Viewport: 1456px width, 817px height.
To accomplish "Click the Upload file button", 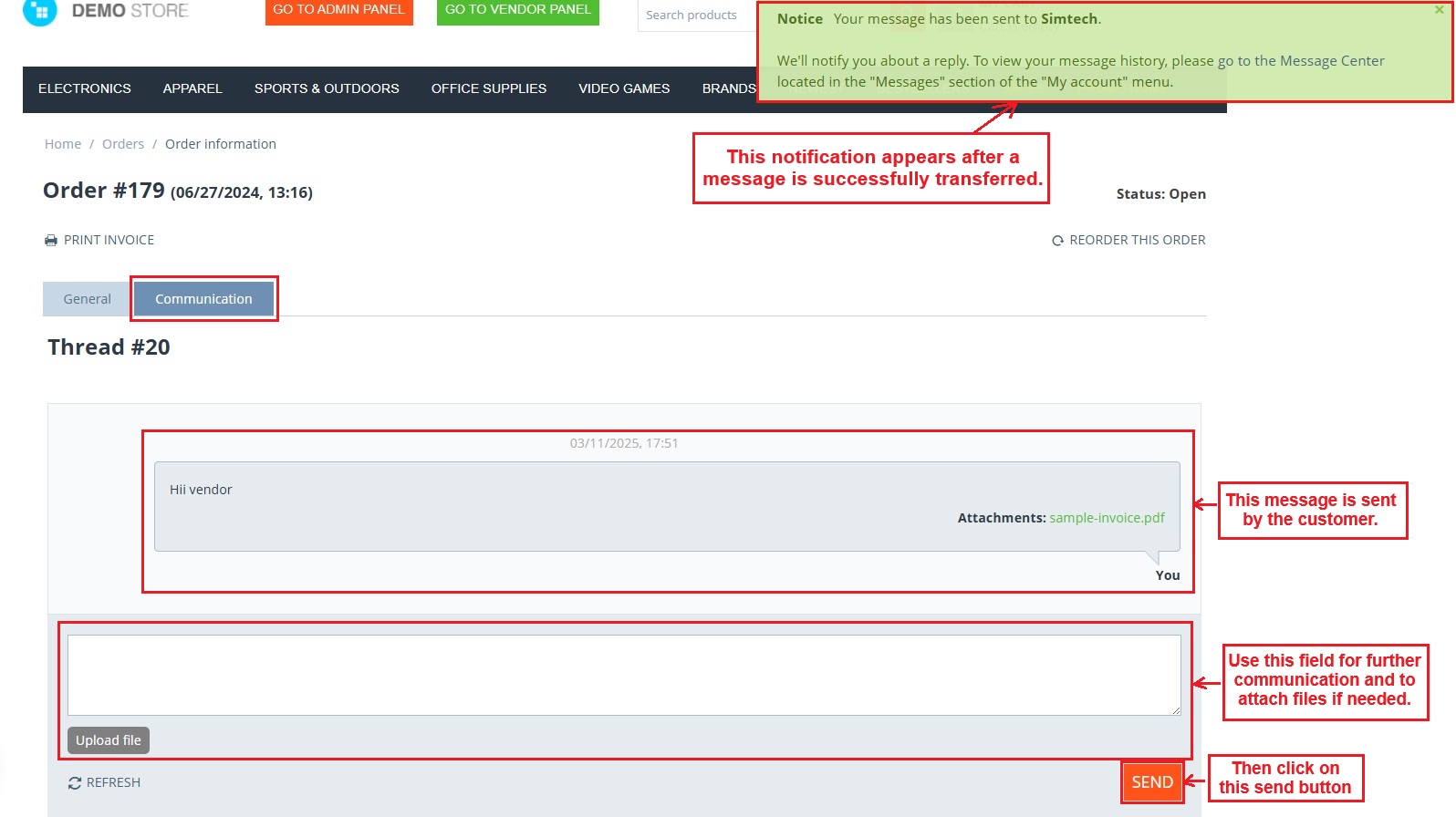I will (109, 740).
